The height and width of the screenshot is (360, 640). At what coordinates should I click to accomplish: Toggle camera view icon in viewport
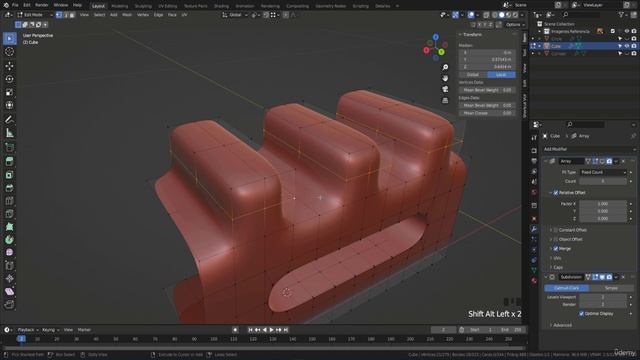445,89
